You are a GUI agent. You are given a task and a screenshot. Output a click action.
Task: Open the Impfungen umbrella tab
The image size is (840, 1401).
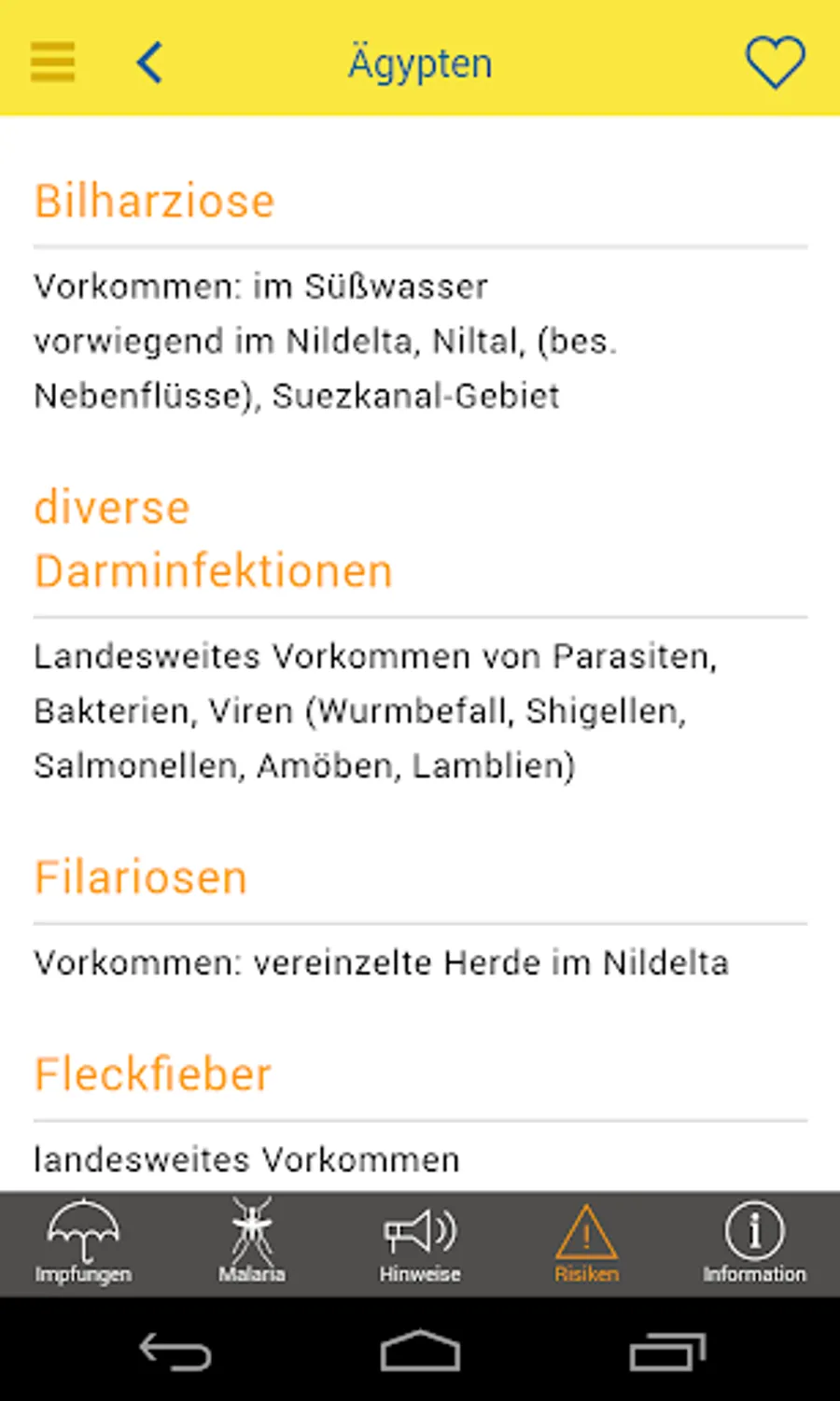click(x=83, y=1242)
